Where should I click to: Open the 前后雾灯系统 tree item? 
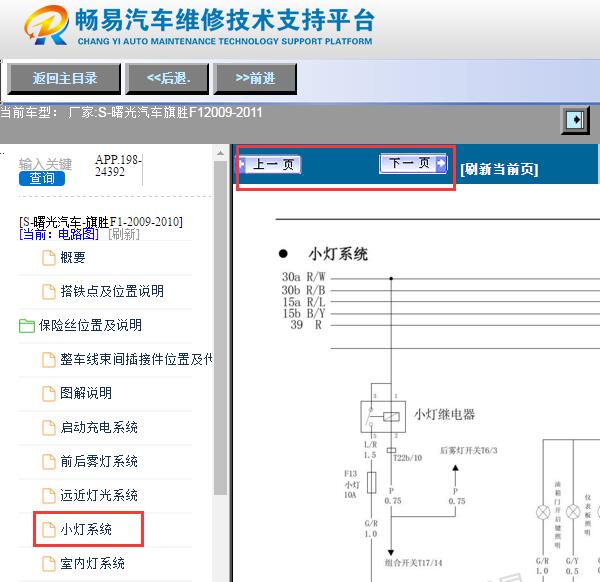coord(99,461)
